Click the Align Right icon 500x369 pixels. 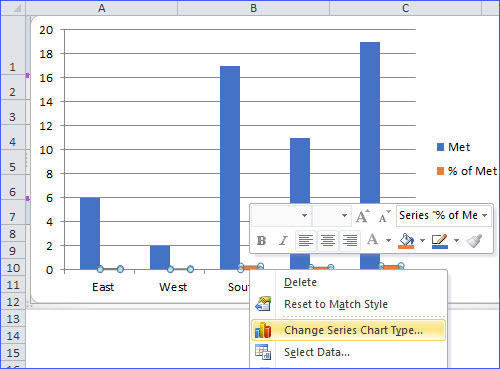click(x=350, y=240)
